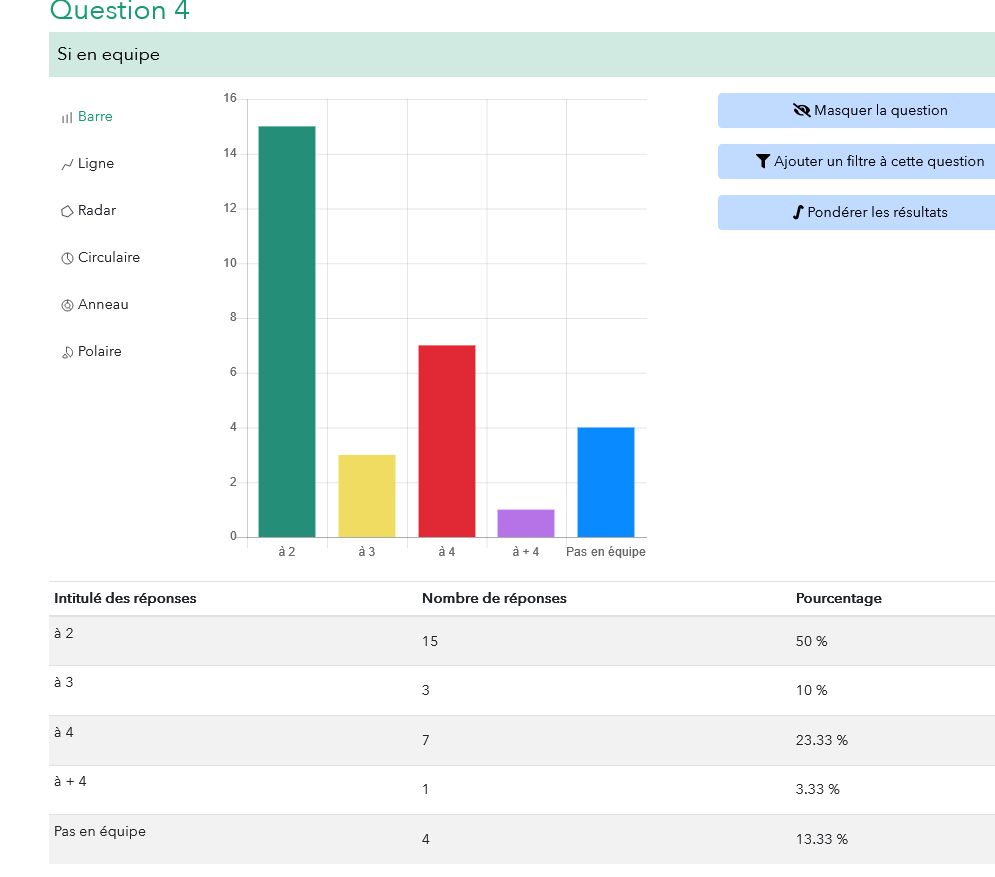Click 'Nombre de réponses' column header
Screen dimensions: 995x877
494,599
